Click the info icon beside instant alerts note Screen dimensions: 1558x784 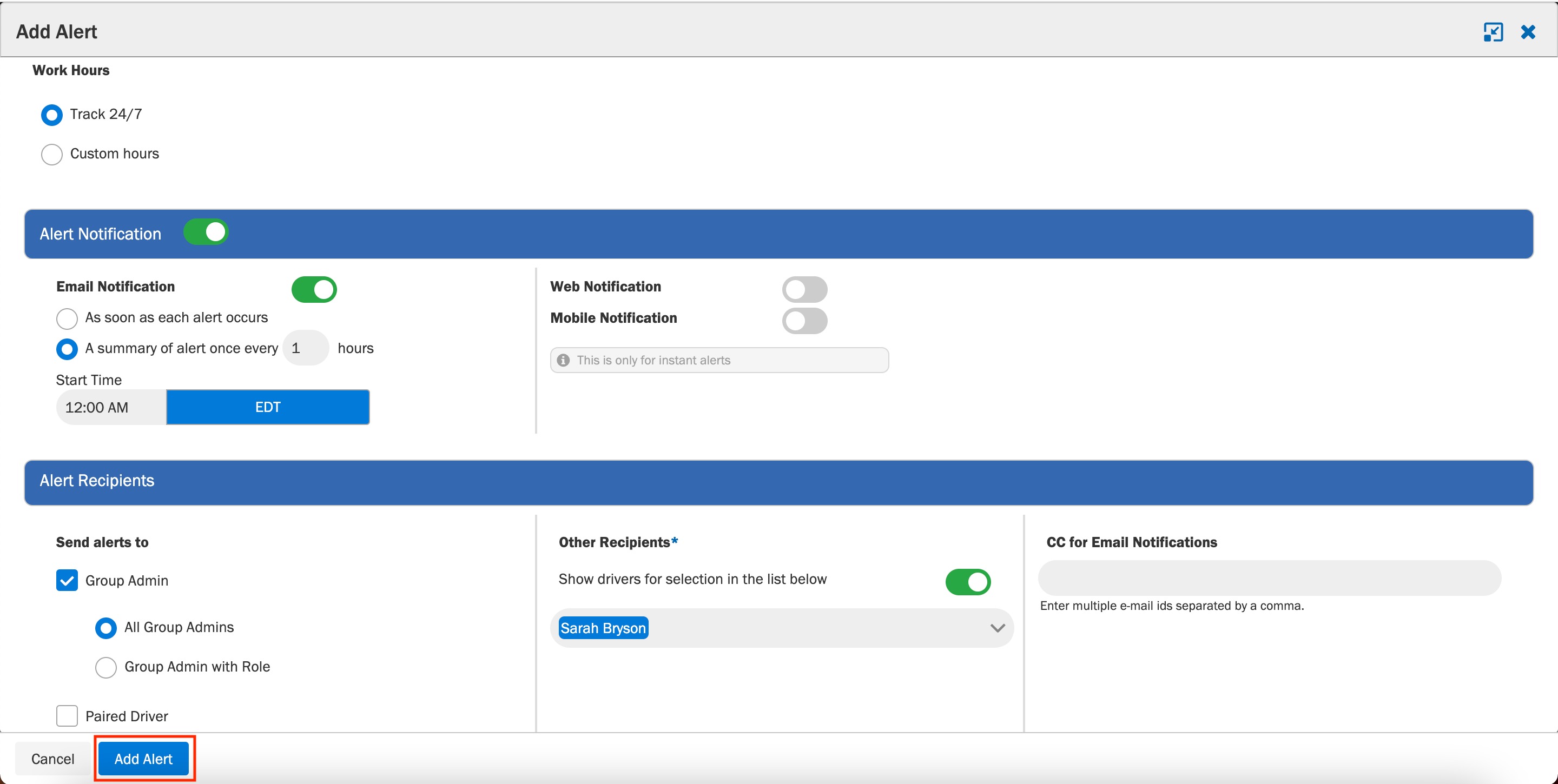coord(563,360)
